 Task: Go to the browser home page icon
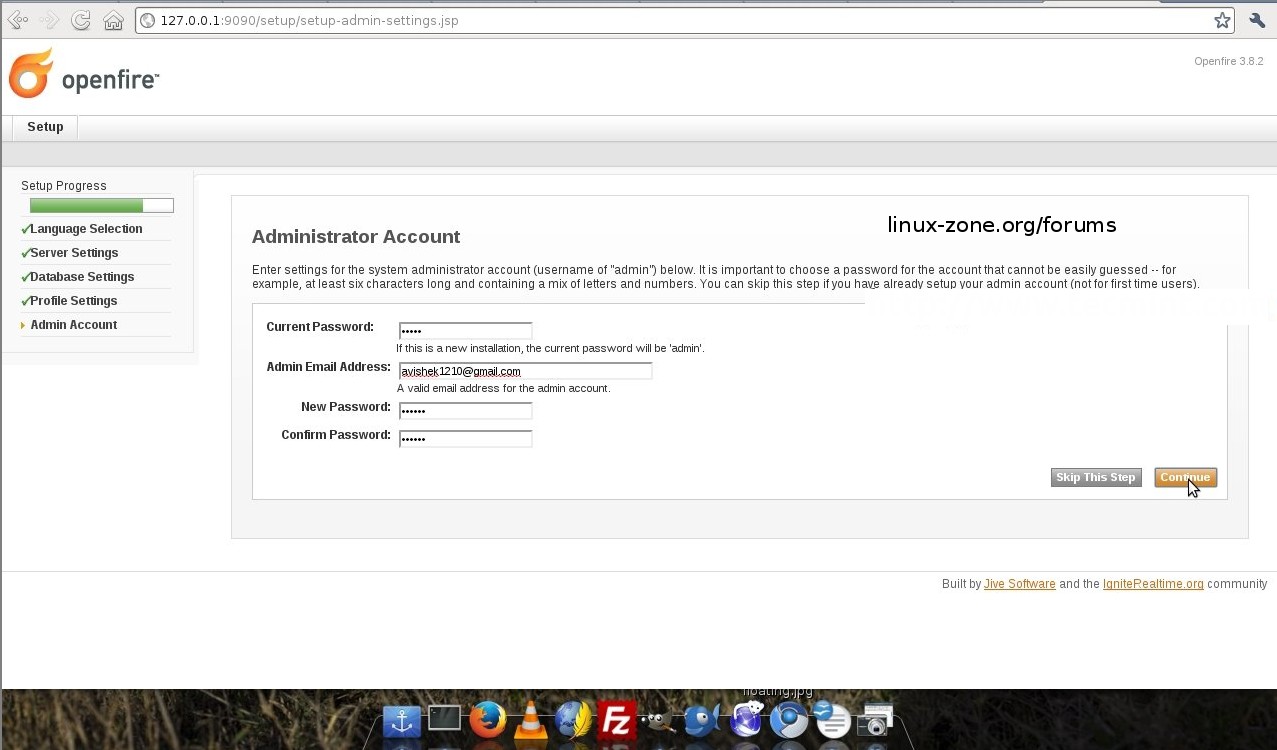114,20
